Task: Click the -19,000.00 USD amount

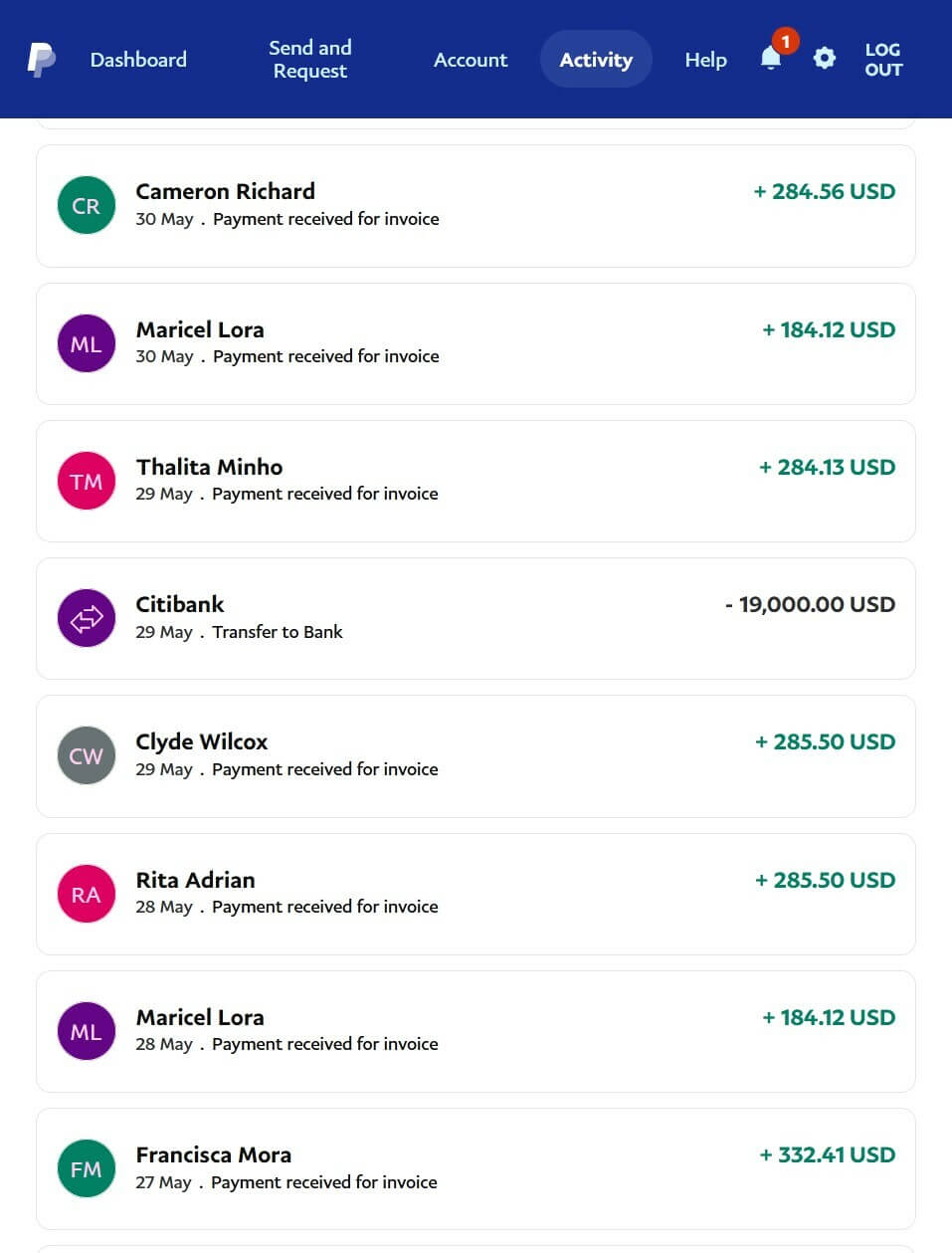Action: [x=810, y=604]
